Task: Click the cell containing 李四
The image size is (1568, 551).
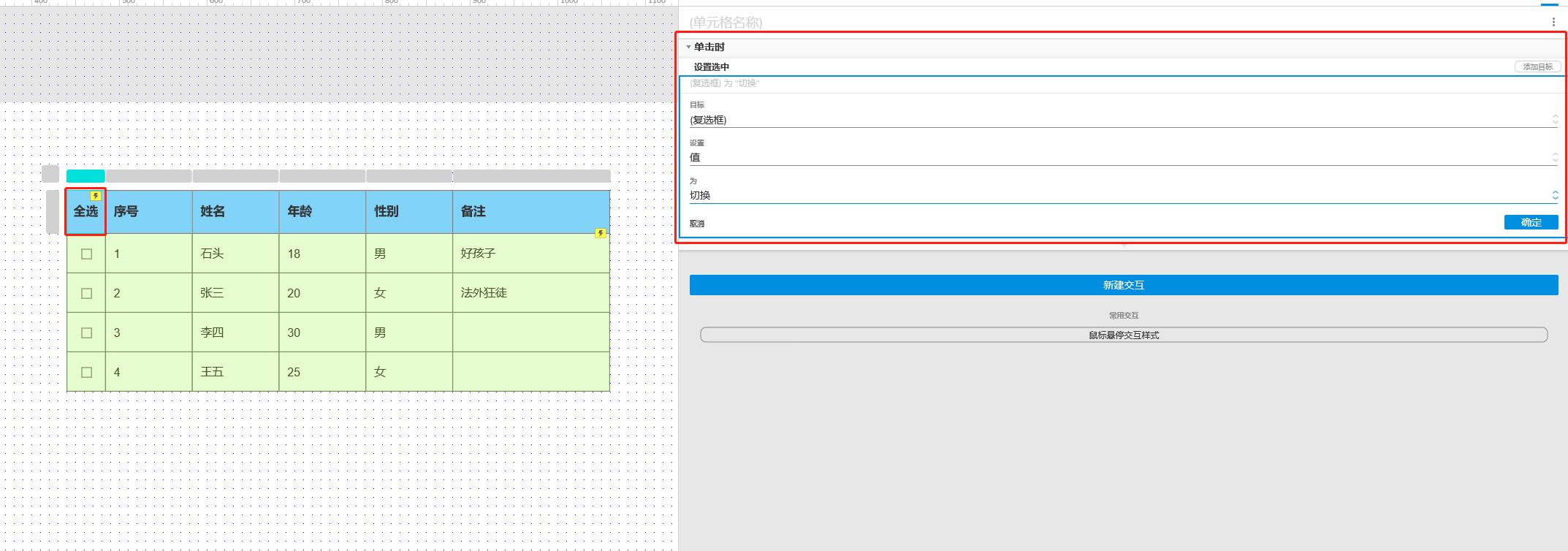Action: coord(235,332)
